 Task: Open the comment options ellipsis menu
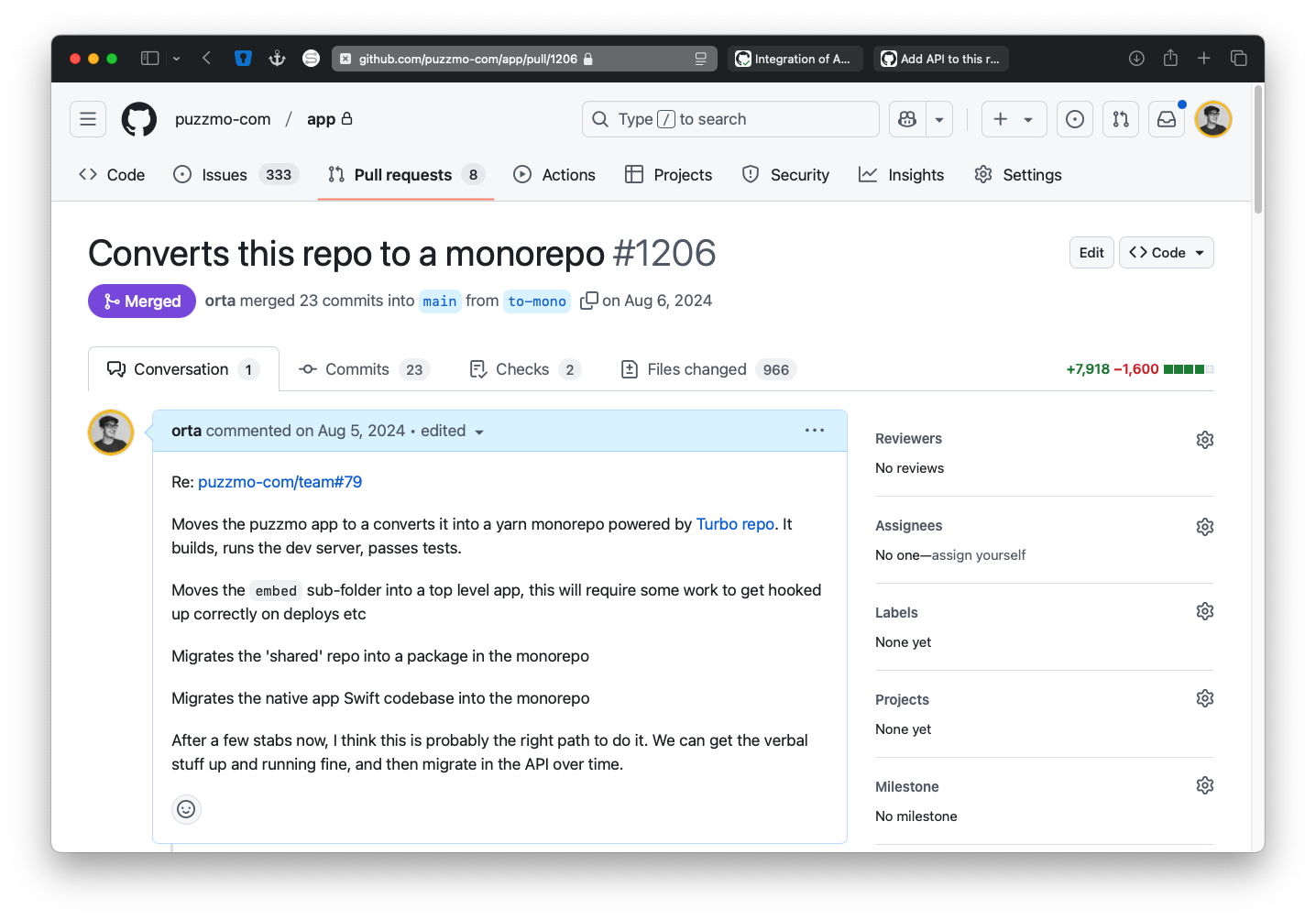point(814,430)
